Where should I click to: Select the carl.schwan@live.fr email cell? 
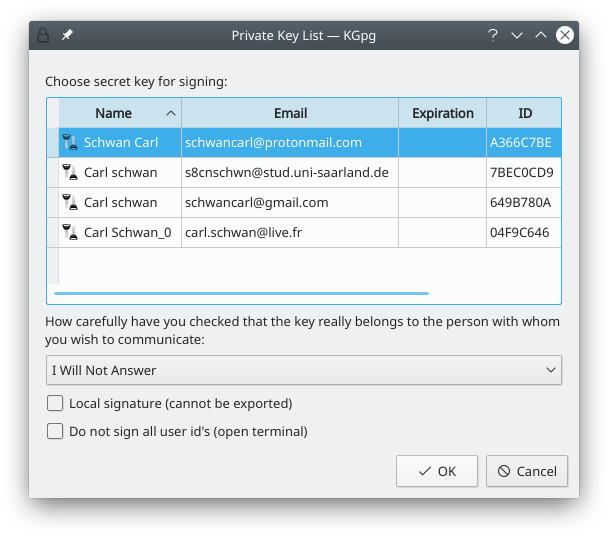(x=243, y=233)
